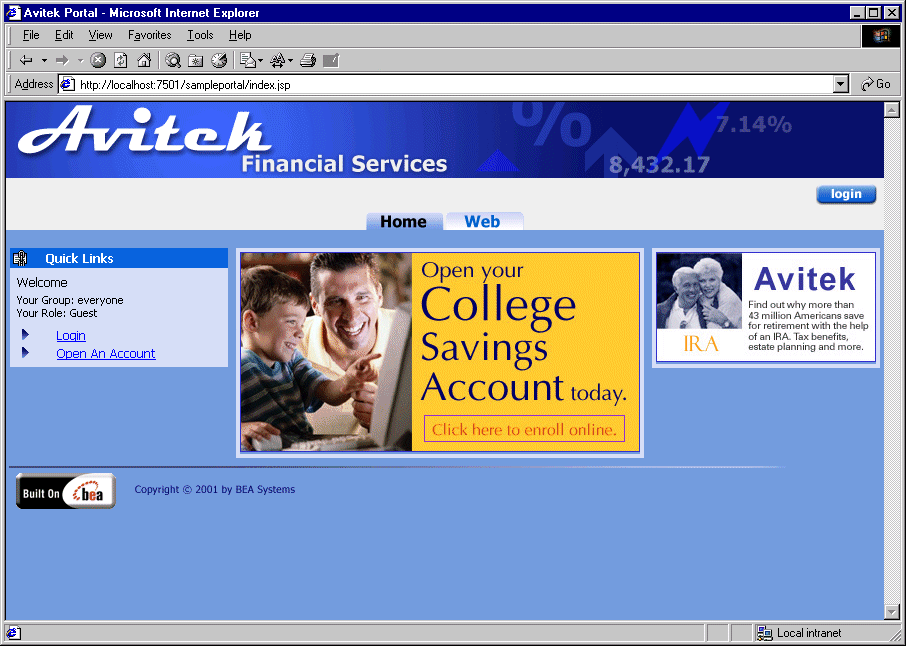Viewport: 906px width, 646px height.
Task: Show browsing History from the toolbar
Action: 219,60
